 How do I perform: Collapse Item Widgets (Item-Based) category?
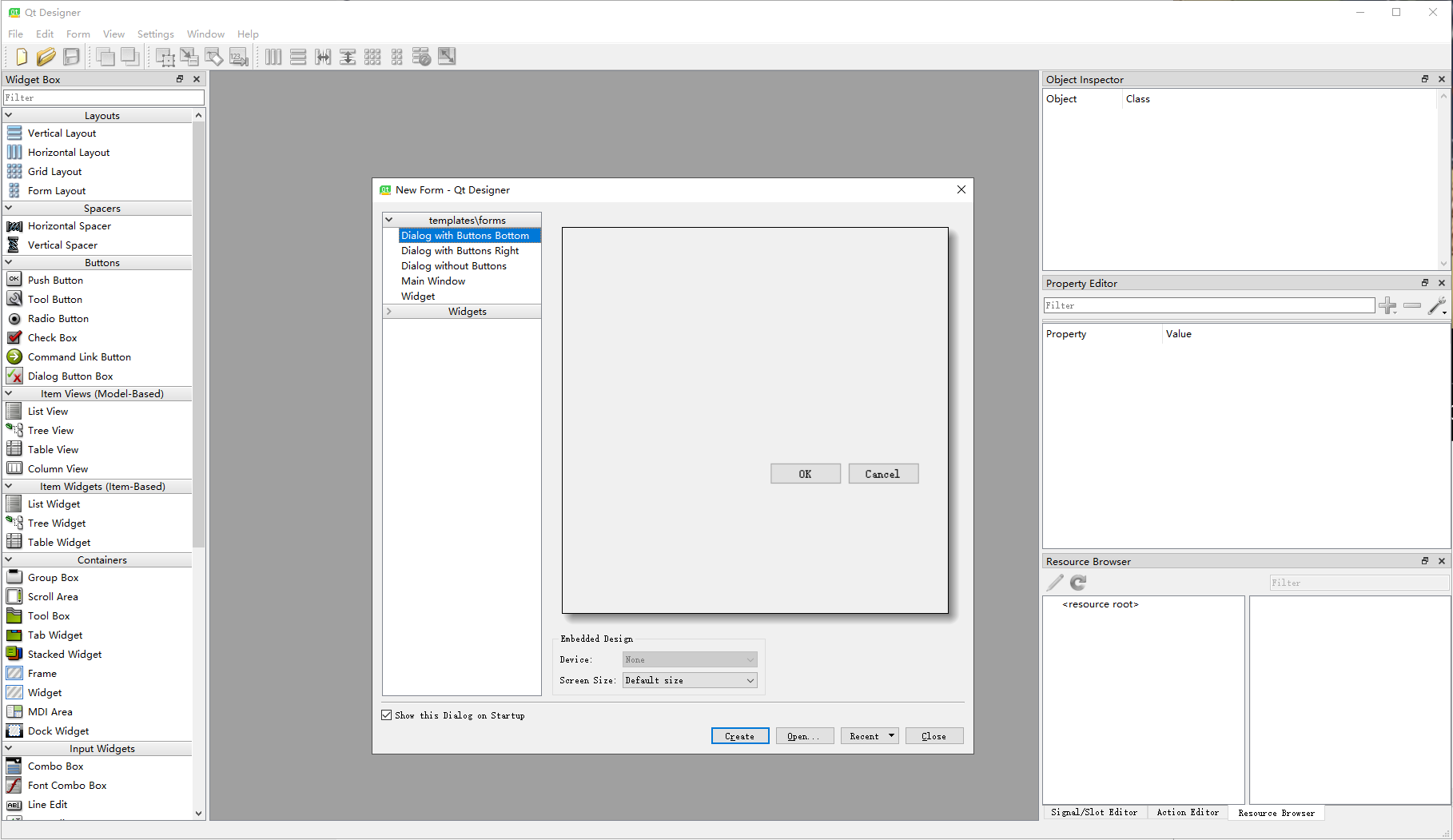9,486
